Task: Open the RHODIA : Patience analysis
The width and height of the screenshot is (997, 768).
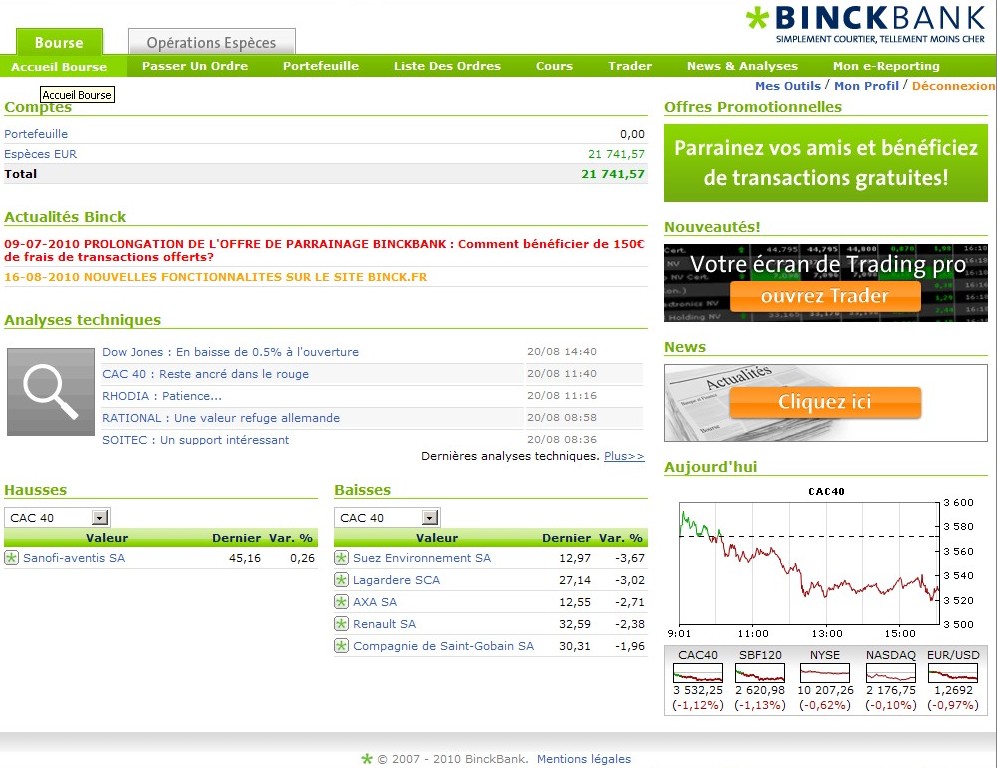Action: pos(162,395)
